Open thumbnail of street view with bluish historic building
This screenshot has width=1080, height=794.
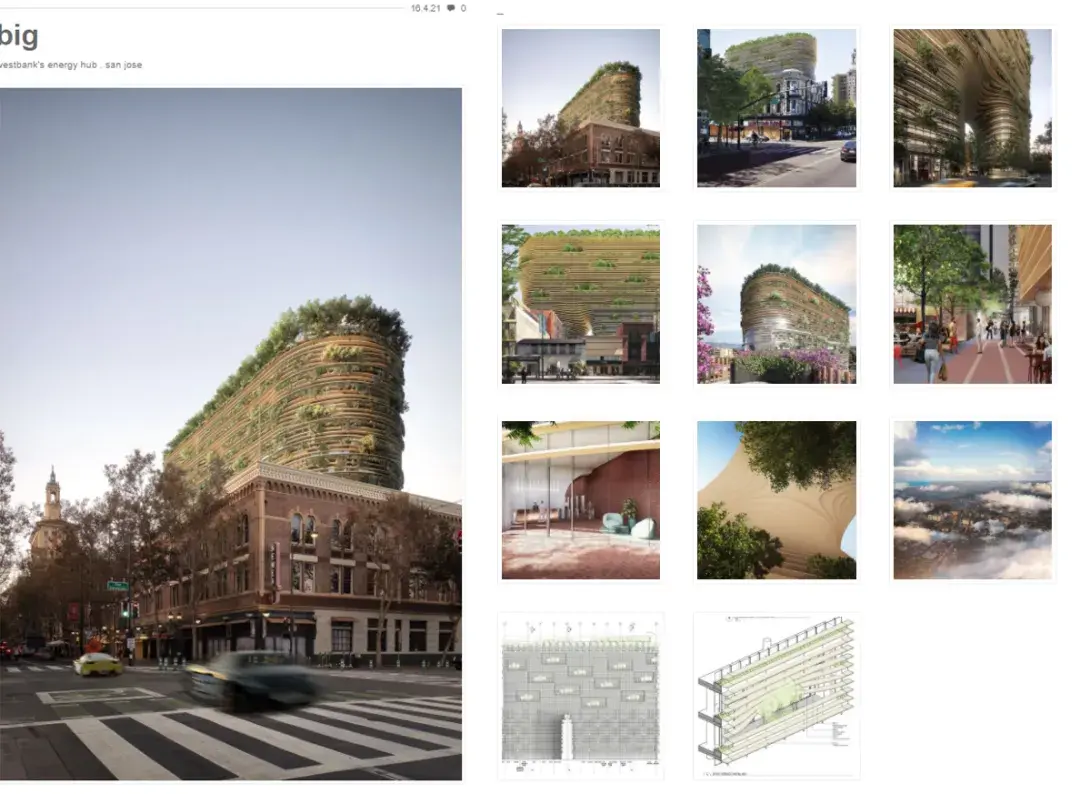(x=776, y=108)
